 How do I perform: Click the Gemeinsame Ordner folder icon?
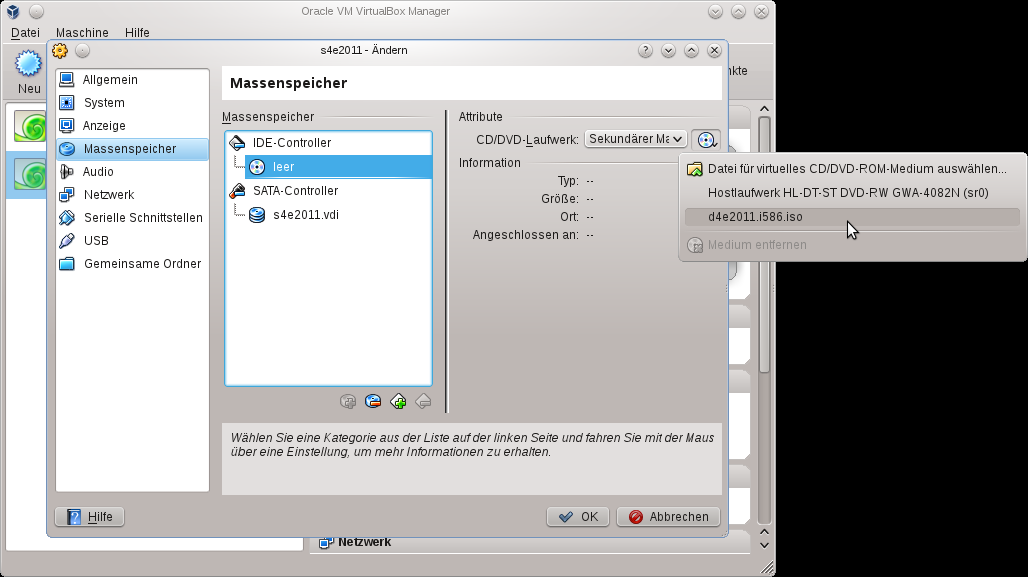coord(67,264)
